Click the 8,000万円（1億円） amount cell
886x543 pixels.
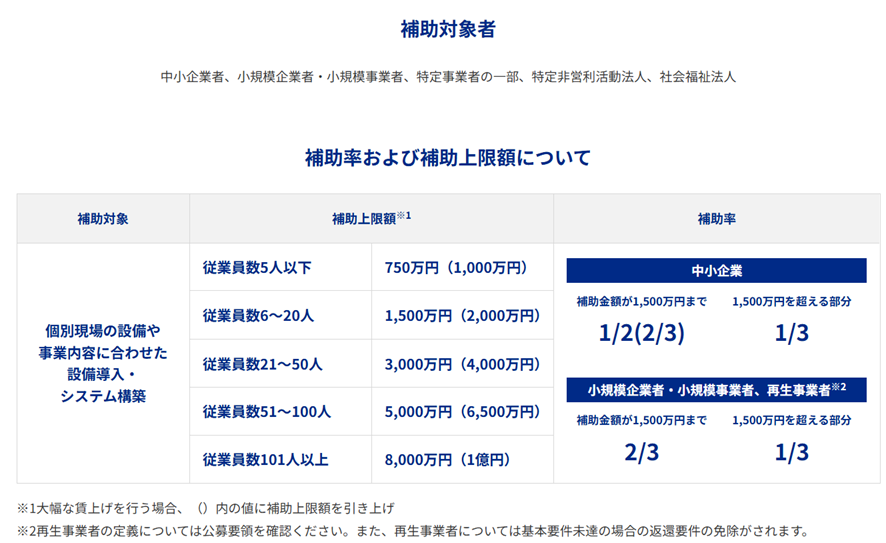coord(447,460)
